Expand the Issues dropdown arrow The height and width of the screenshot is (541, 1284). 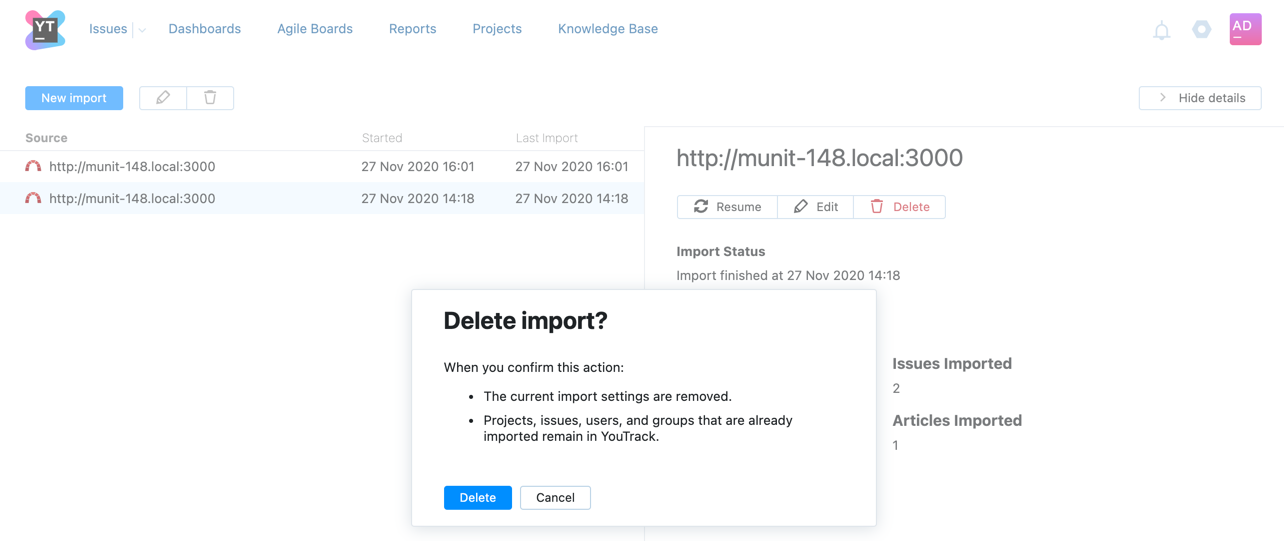coord(142,30)
